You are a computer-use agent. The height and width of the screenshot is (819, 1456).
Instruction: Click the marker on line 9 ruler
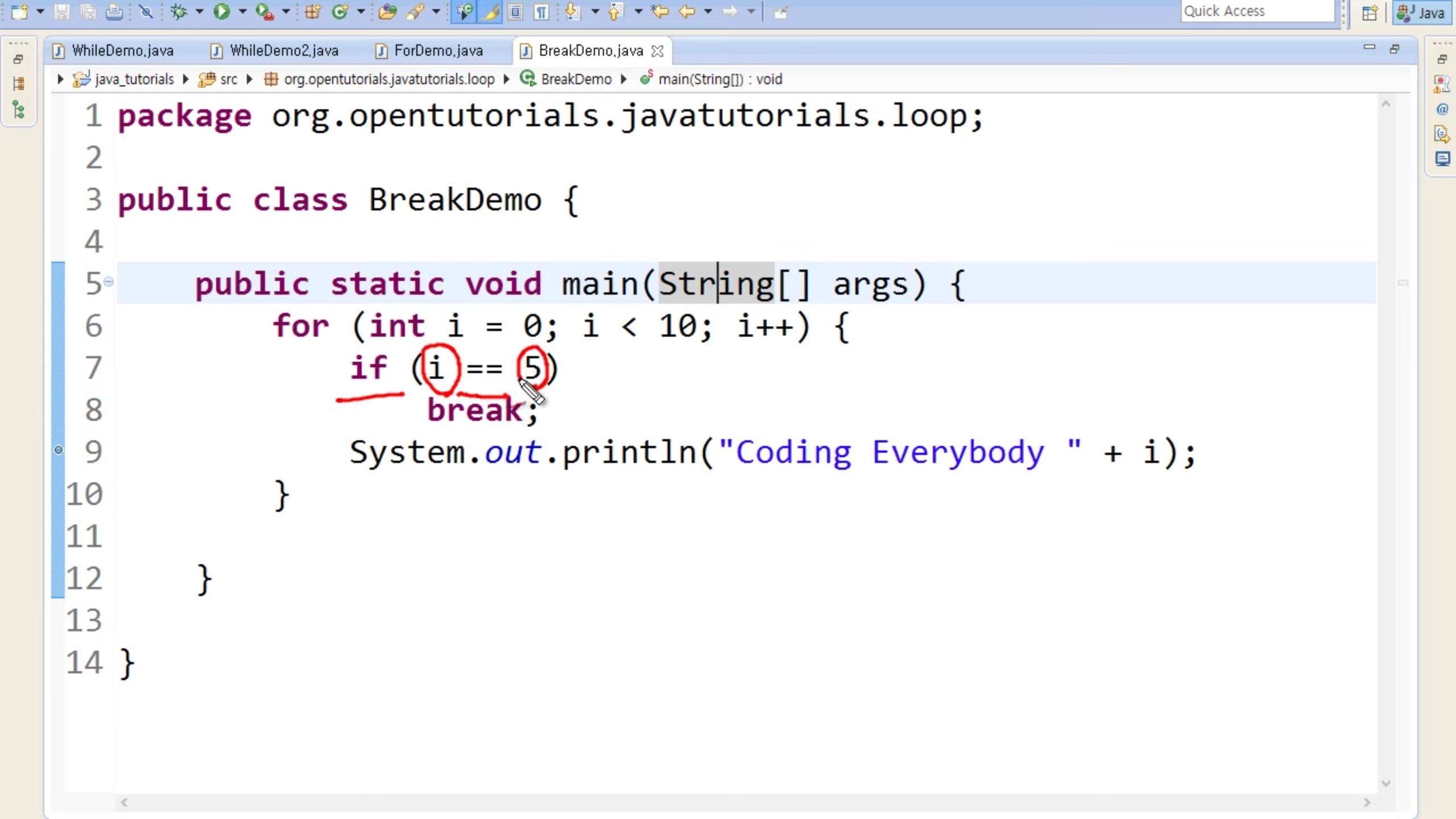coord(58,450)
